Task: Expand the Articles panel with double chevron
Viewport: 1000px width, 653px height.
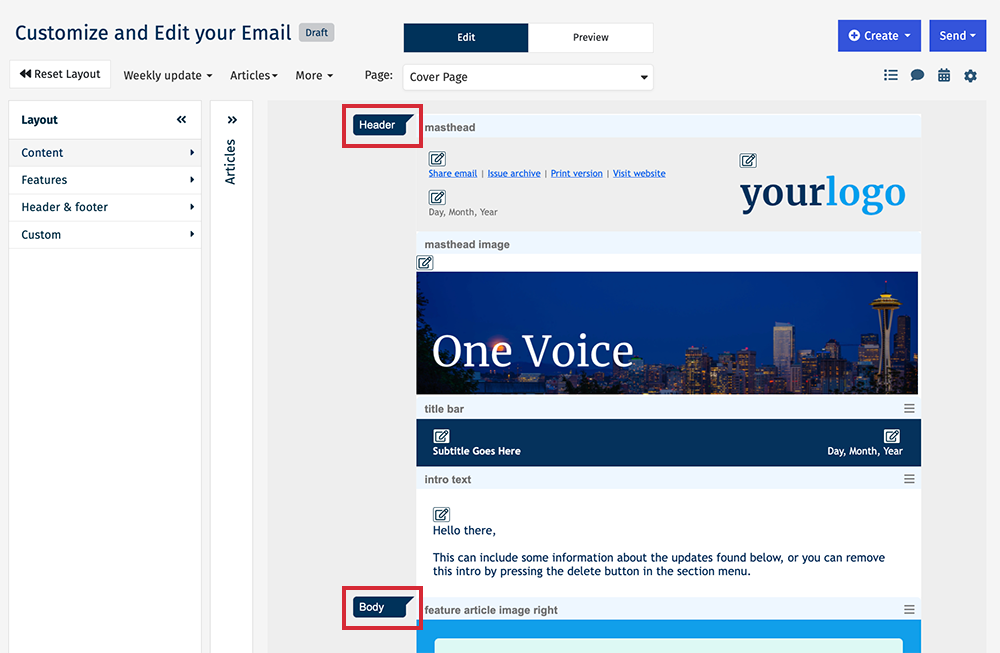Action: click(232, 120)
